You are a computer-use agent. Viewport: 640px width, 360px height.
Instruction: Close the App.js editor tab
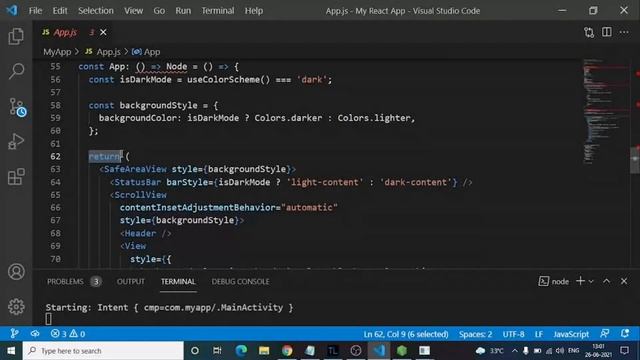(x=103, y=32)
